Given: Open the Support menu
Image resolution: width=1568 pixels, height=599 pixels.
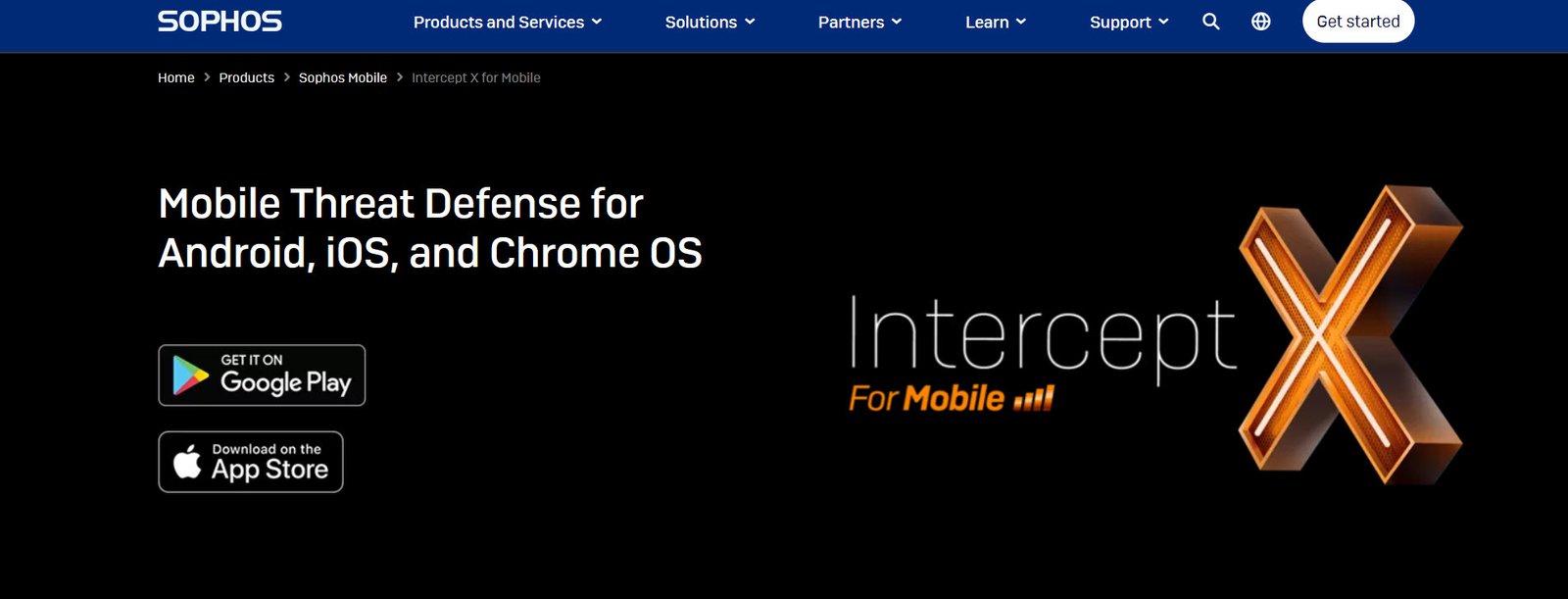Looking at the screenshot, I should pyautogui.click(x=1129, y=22).
